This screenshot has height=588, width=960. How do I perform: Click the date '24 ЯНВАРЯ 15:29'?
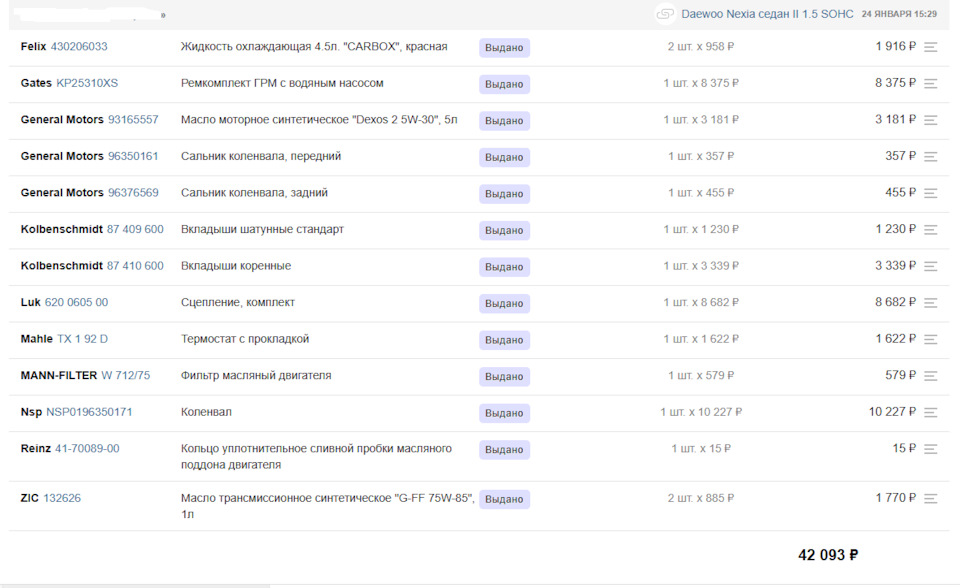pyautogui.click(x=899, y=14)
